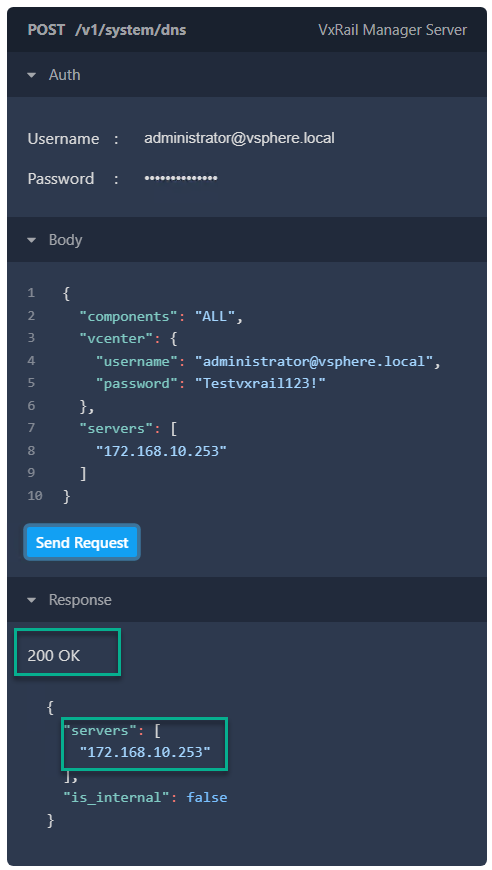
Task: Click the VxRail Manager Server label
Action: pyautogui.click(x=393, y=30)
